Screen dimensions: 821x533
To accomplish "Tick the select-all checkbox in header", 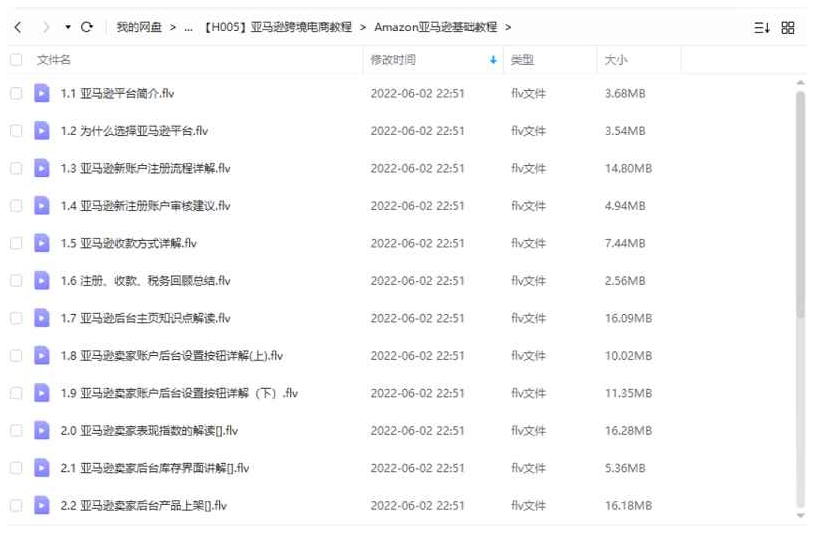I will [16, 60].
